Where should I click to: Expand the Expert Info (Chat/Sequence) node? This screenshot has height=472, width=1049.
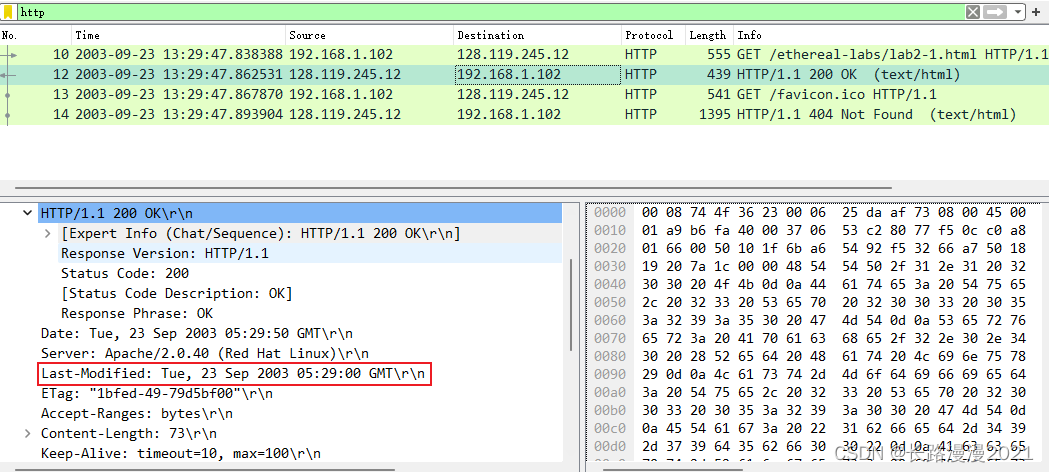[47, 233]
